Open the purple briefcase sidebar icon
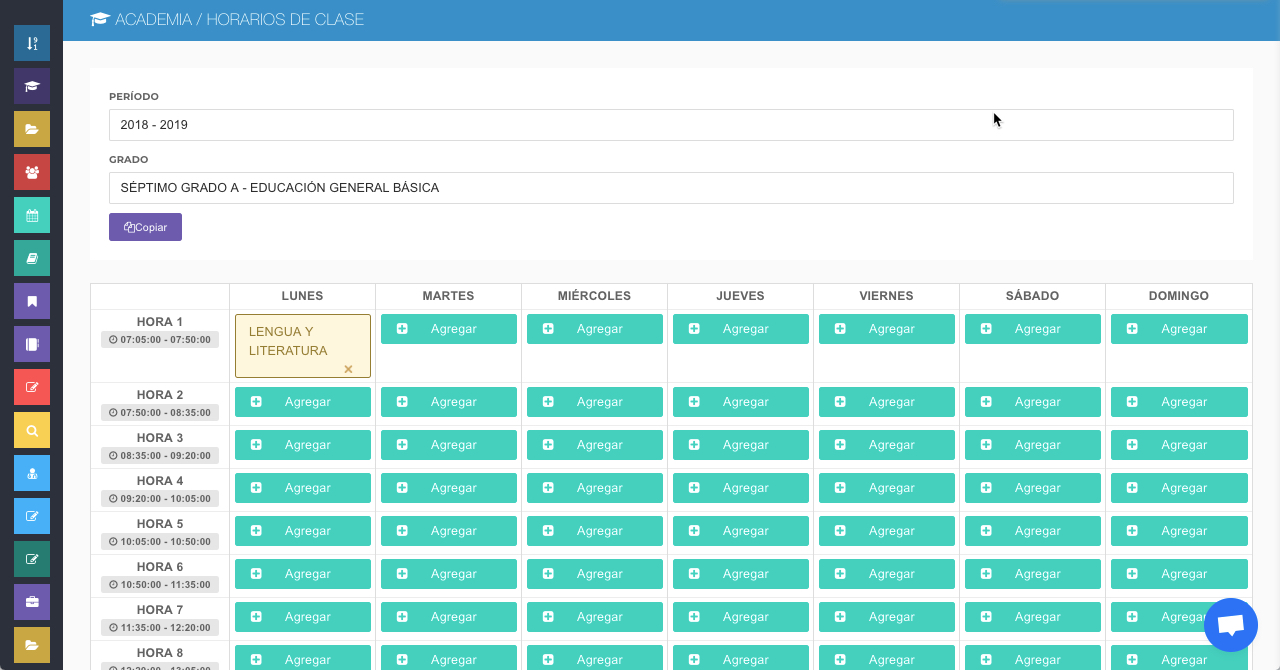1280x670 pixels. pos(32,602)
